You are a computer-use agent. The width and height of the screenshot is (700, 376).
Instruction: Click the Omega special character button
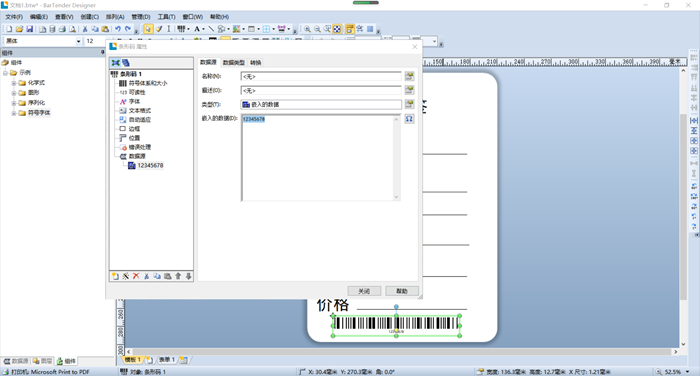409,119
